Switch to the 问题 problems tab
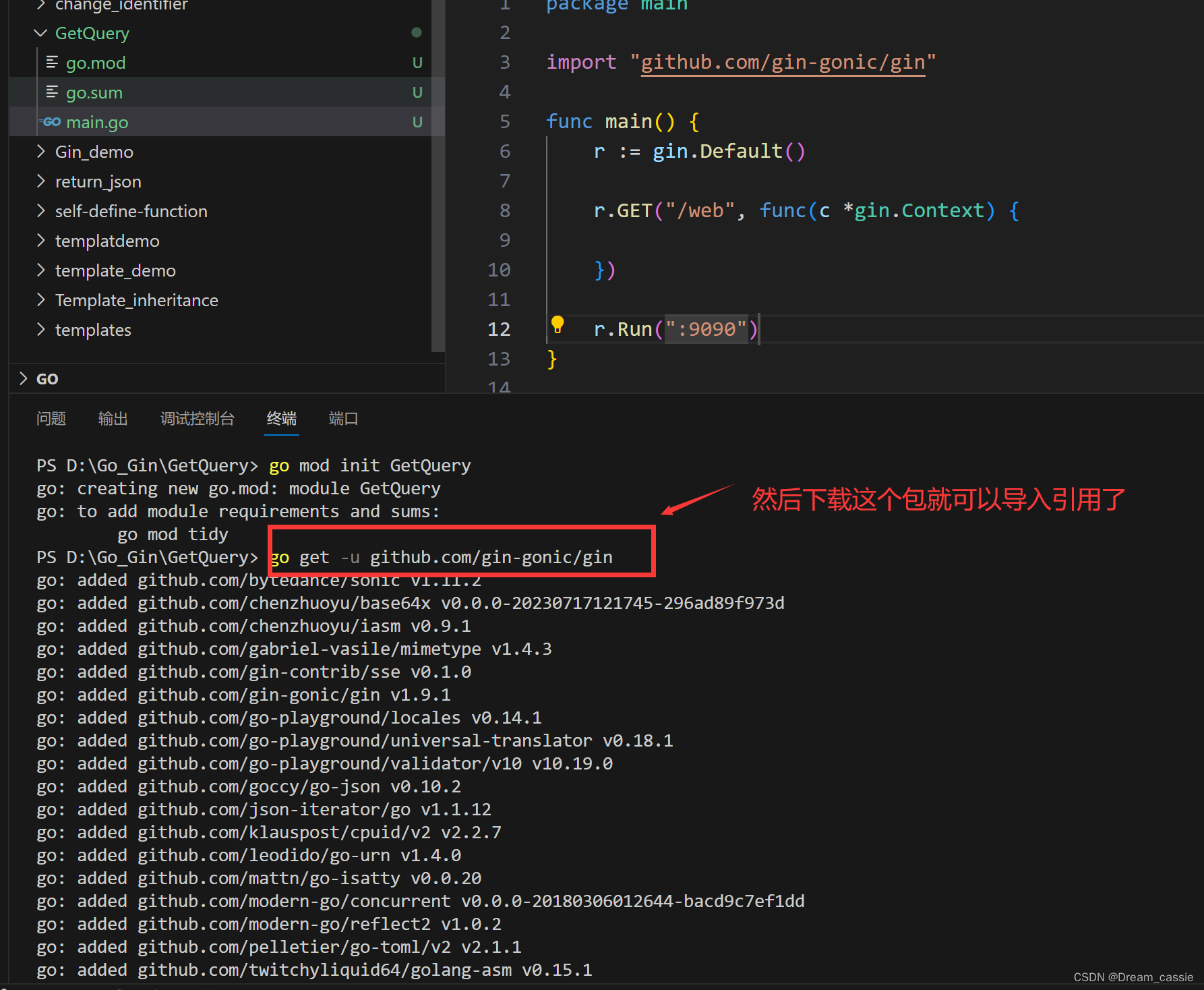The image size is (1204, 990). 51,419
